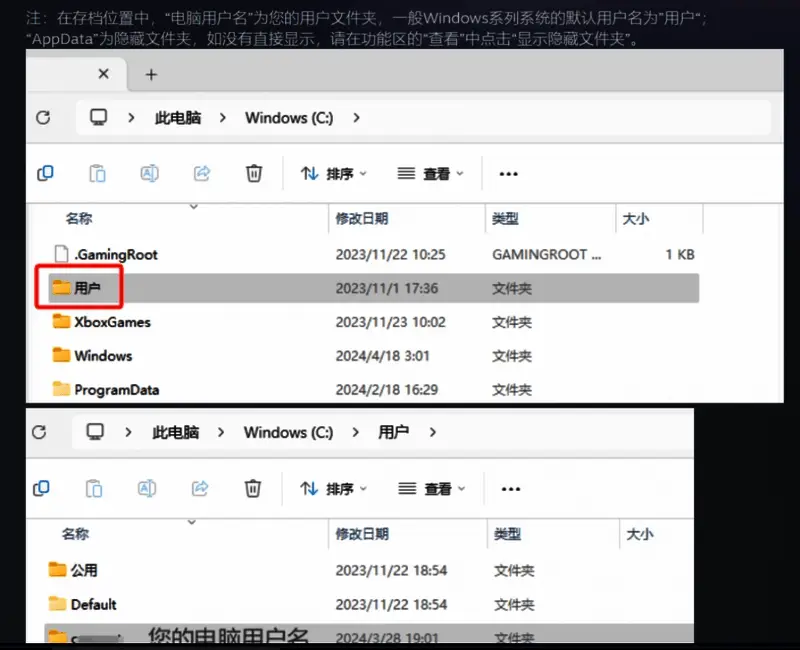Click the Delete trash icon in the toolbar
800x650 pixels.
[x=254, y=173]
